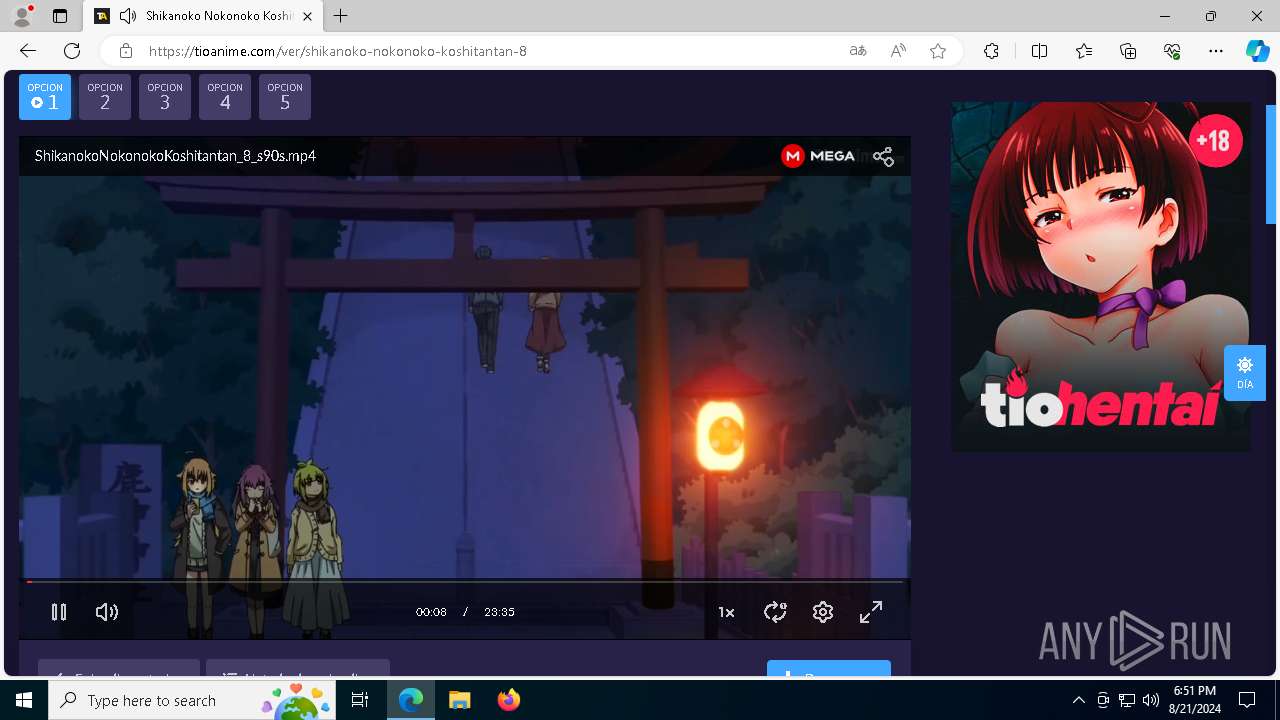Open Settings and more menu

pos(1216,51)
